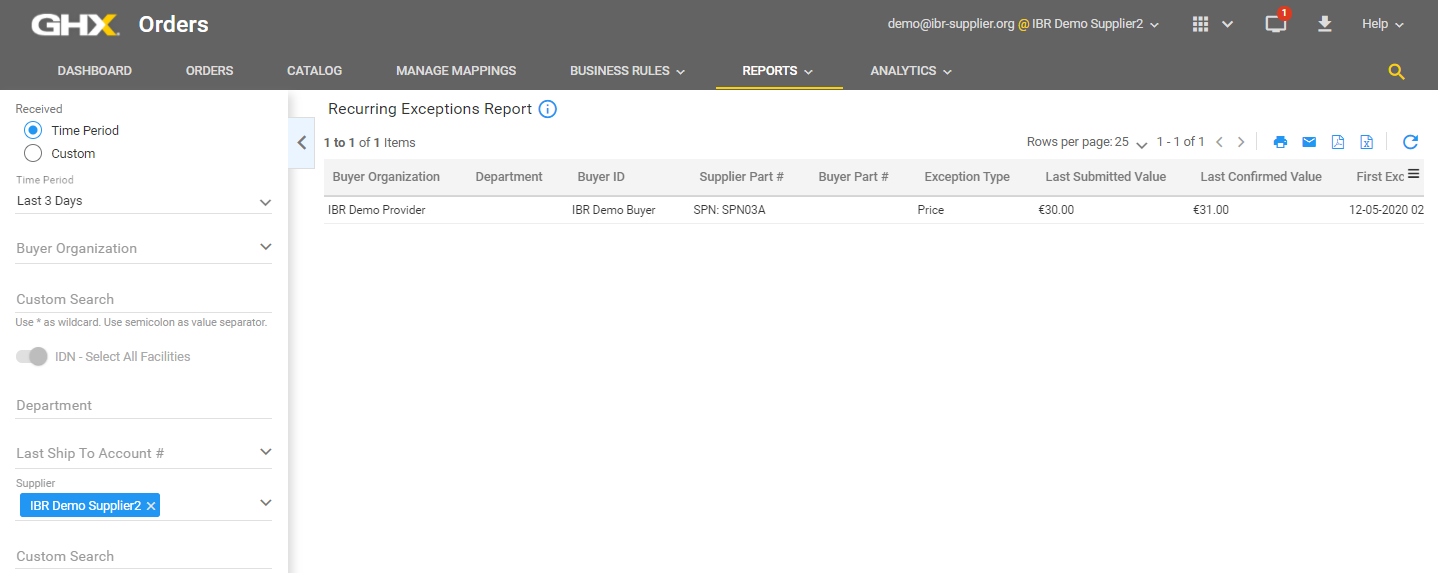
Task: Collapse the filter side panel
Action: click(x=302, y=143)
